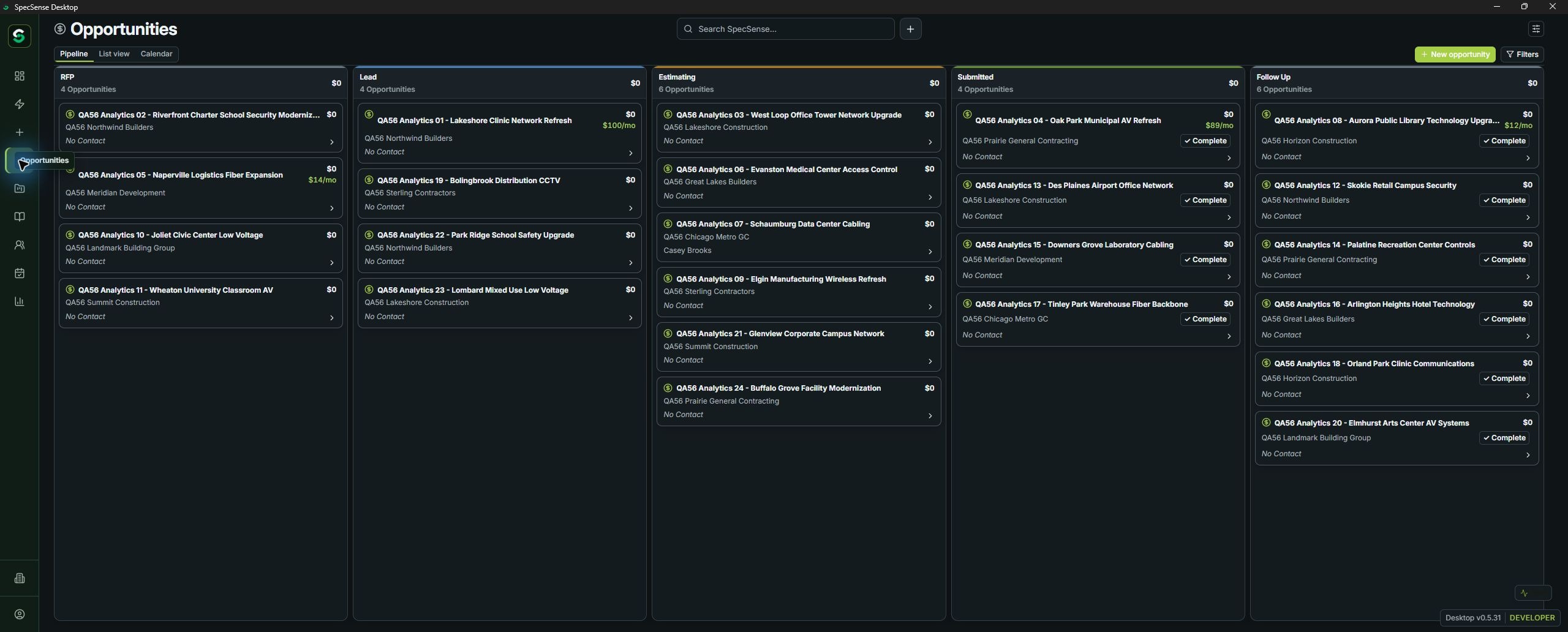Expand chevron on Park Ridge School Safety card

tap(630, 263)
